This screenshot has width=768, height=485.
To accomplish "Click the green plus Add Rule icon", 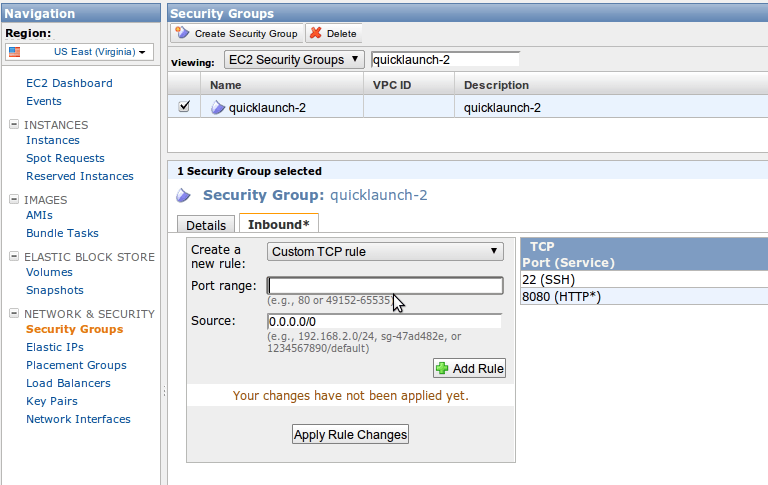I will click(x=442, y=369).
